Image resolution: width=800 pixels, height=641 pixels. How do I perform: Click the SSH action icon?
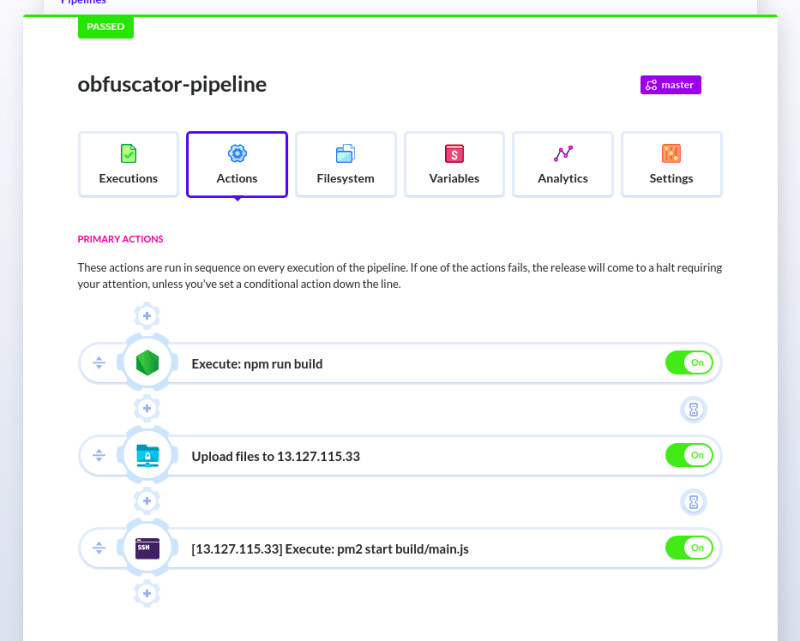147,549
